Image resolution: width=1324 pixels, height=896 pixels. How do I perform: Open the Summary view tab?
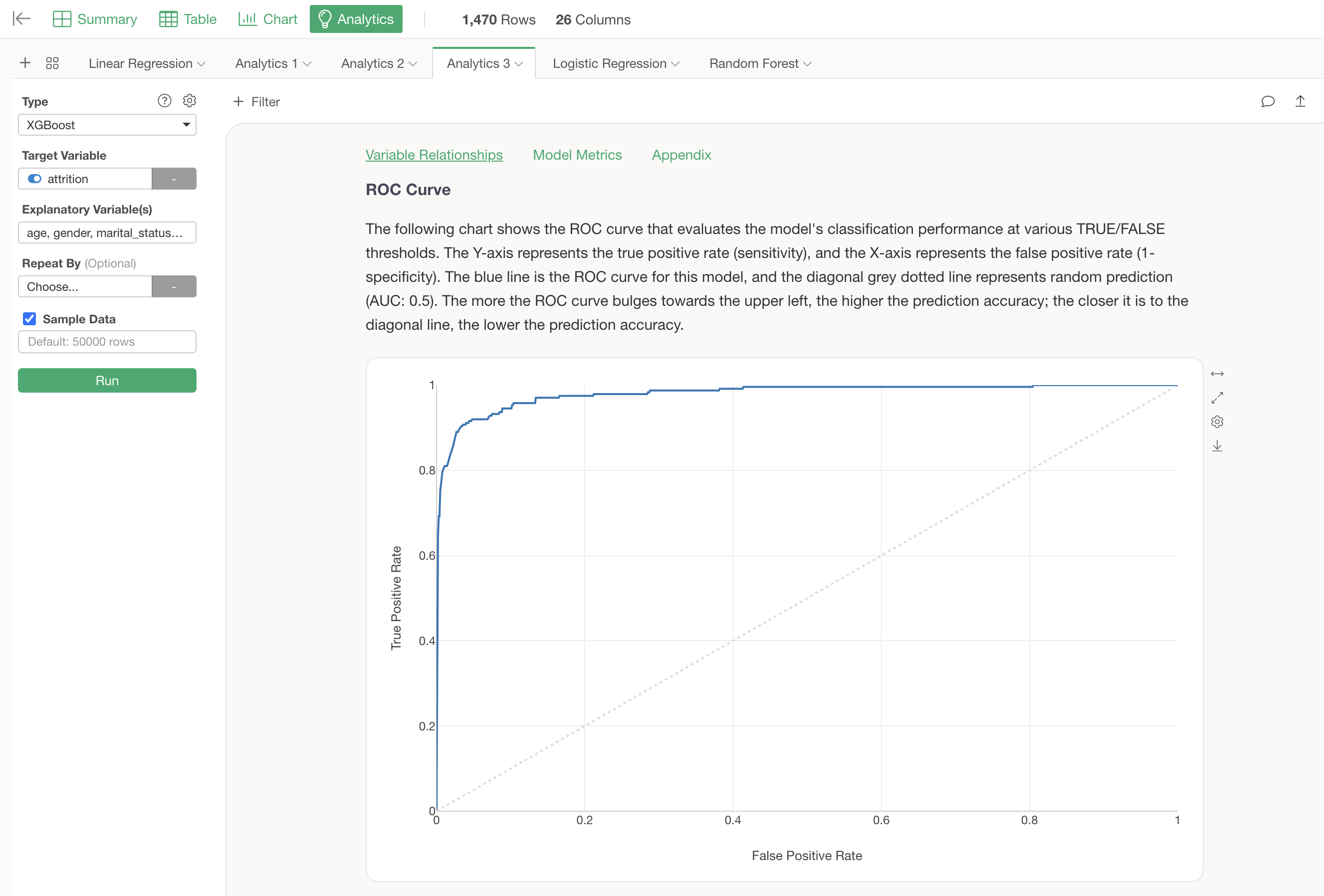click(x=95, y=19)
